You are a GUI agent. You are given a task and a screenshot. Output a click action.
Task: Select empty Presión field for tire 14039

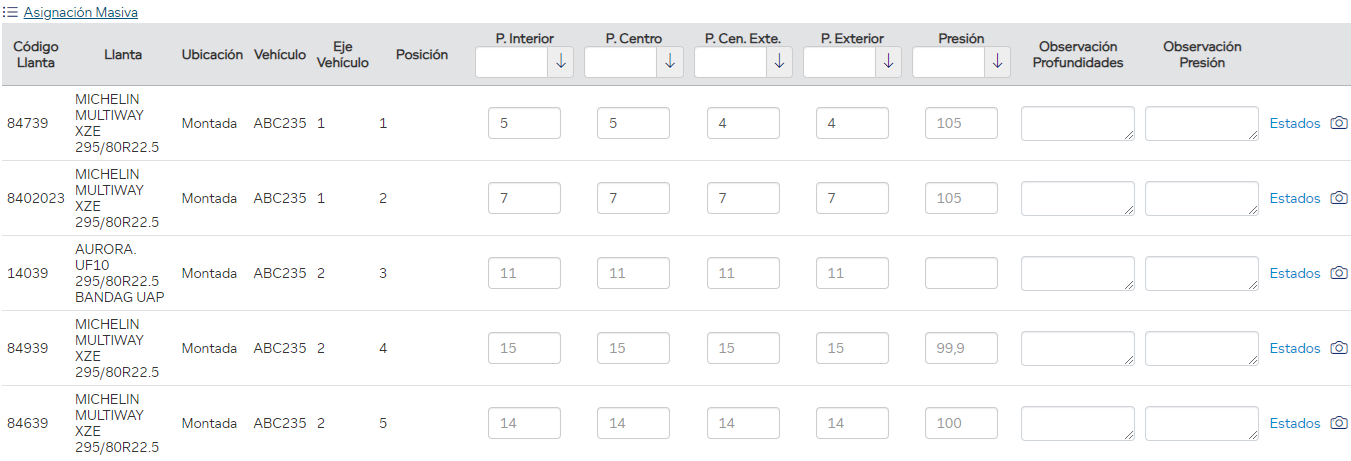tap(961, 273)
